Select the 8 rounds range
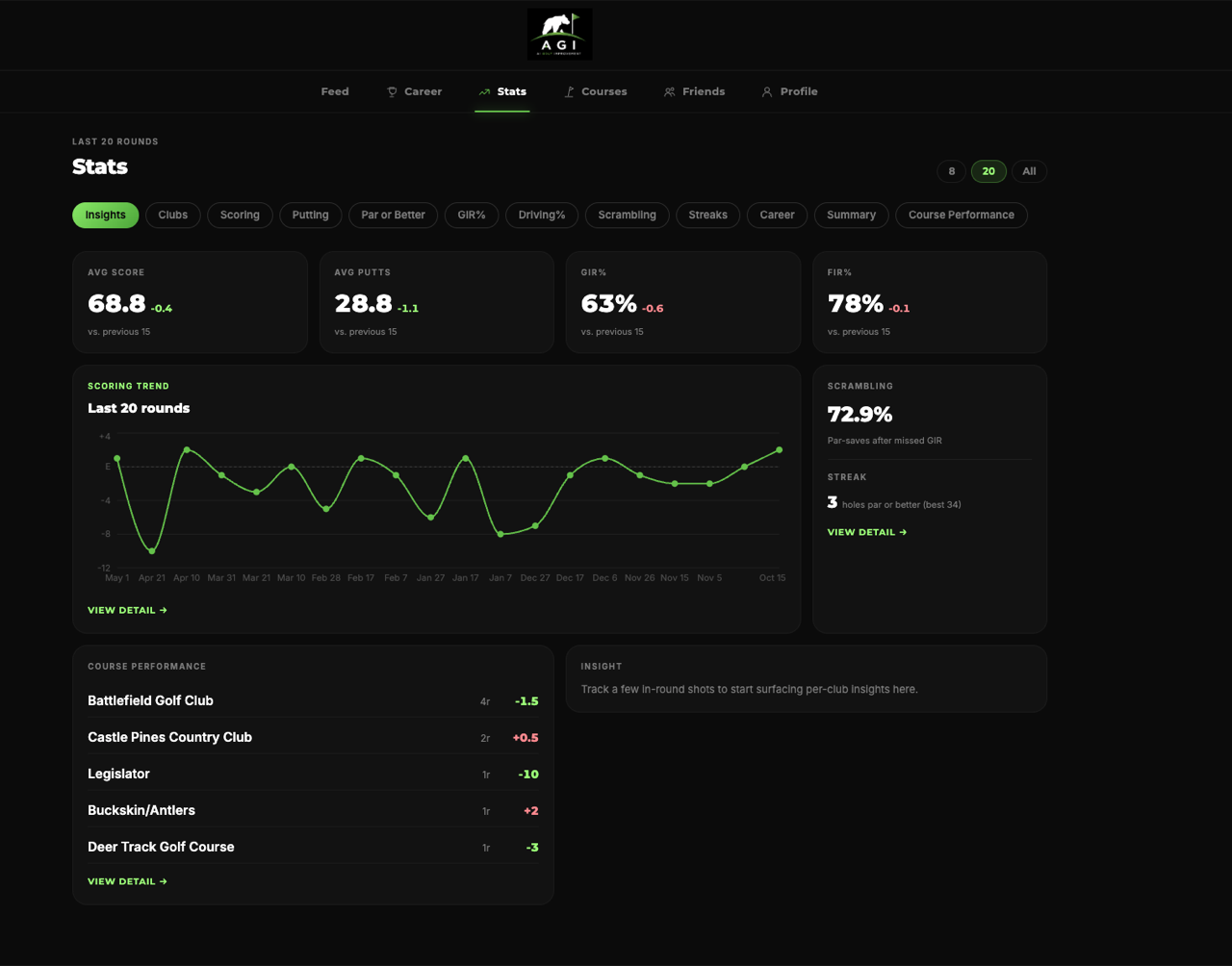The height and width of the screenshot is (966, 1232). (x=951, y=171)
